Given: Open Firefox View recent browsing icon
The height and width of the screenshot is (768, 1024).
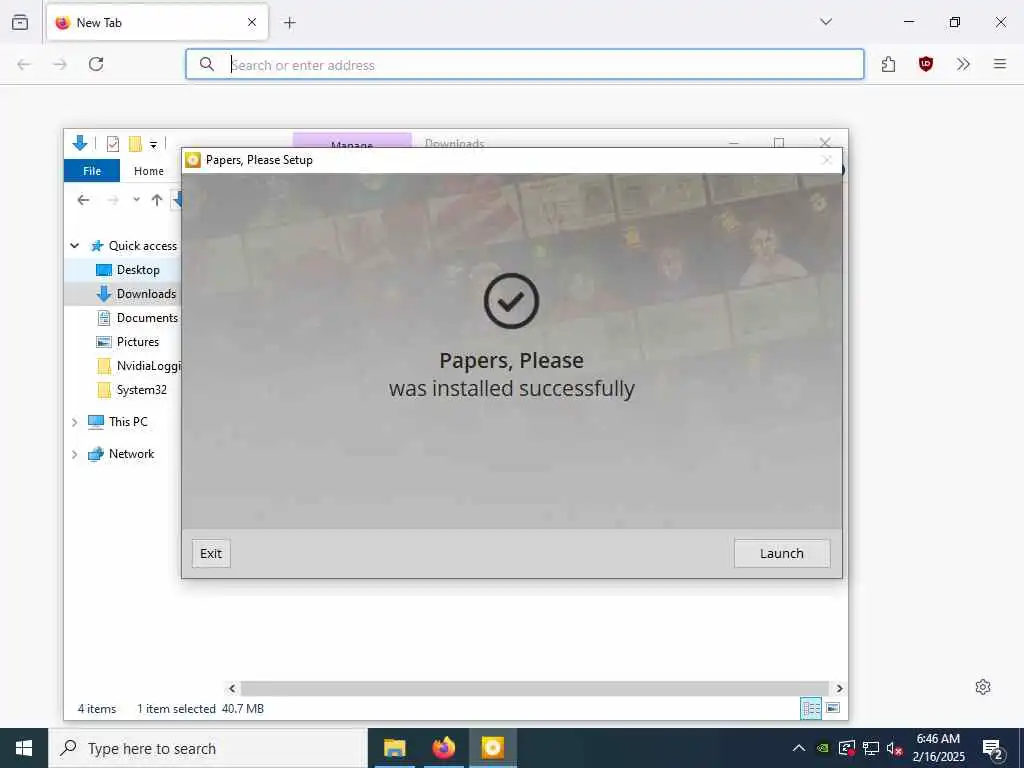Looking at the screenshot, I should point(20,22).
